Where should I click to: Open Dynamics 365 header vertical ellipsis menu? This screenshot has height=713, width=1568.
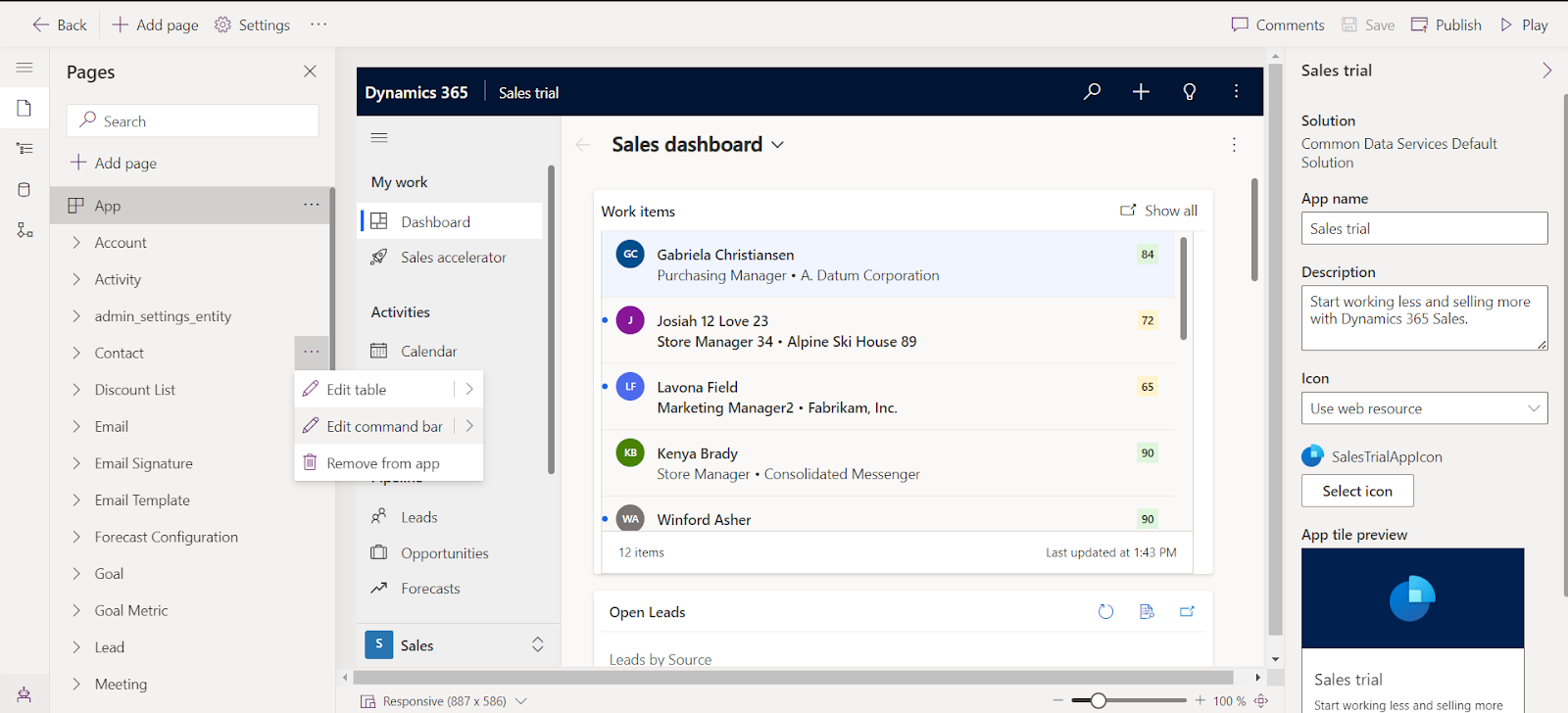[x=1237, y=92]
